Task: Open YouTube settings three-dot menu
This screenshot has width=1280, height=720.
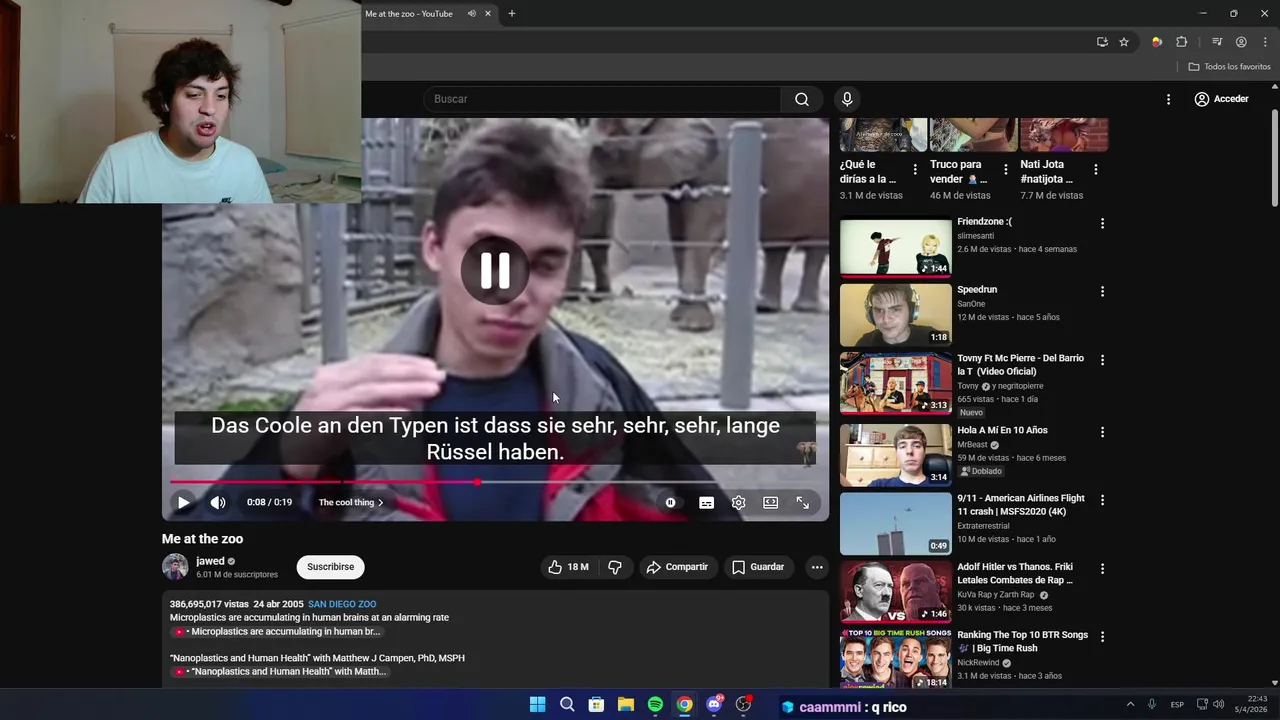Action: [1168, 99]
